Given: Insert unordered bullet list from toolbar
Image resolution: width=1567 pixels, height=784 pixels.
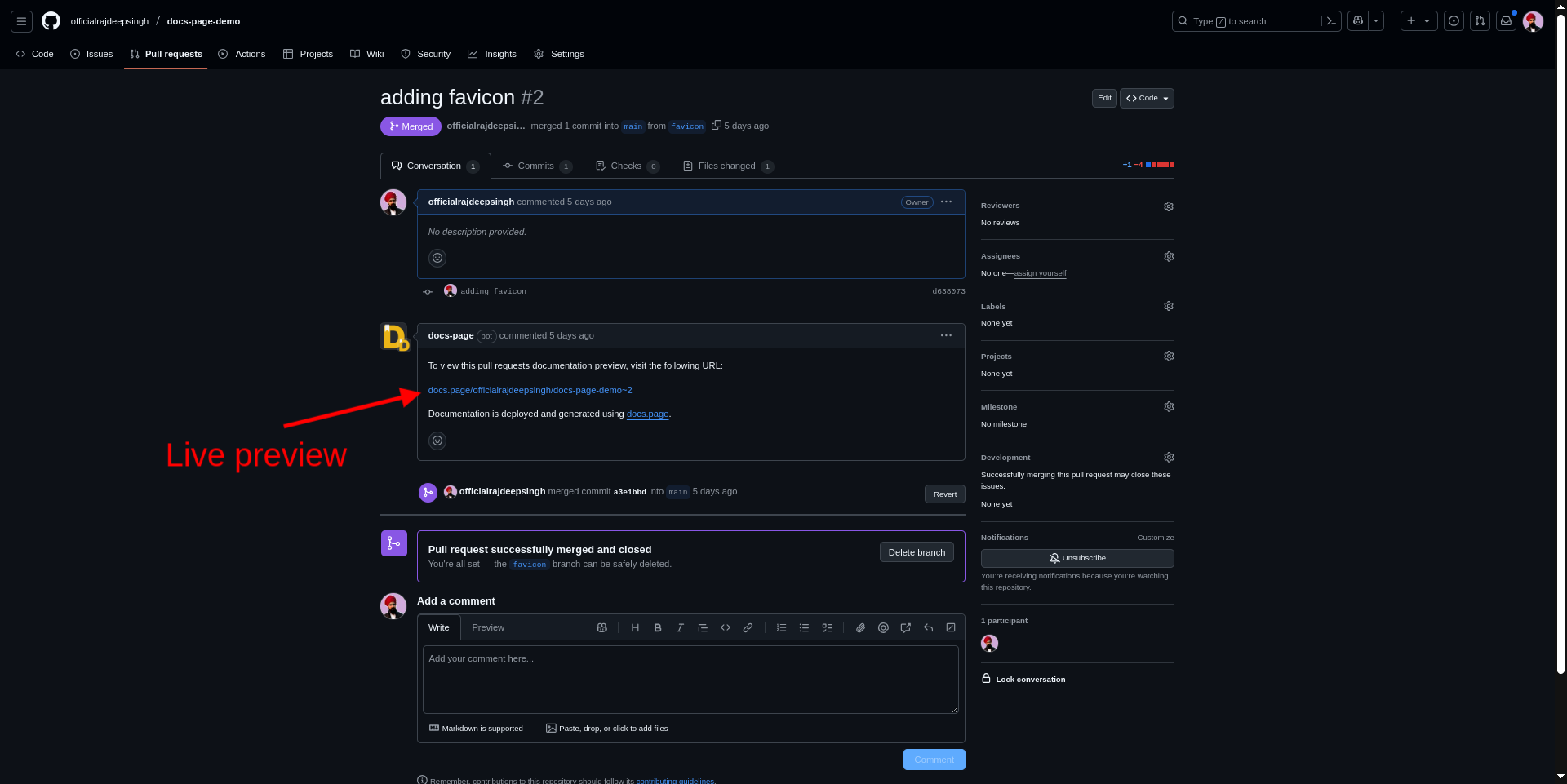Looking at the screenshot, I should 804,627.
